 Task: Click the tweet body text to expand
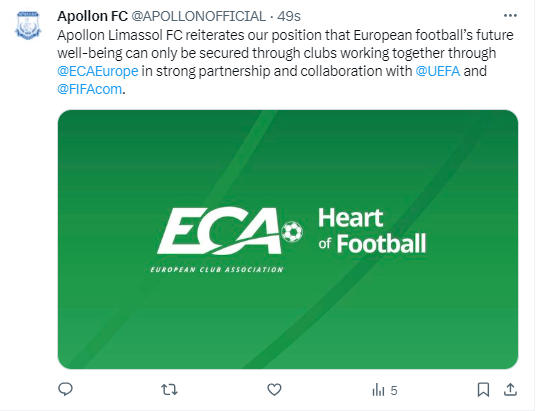coord(285,62)
